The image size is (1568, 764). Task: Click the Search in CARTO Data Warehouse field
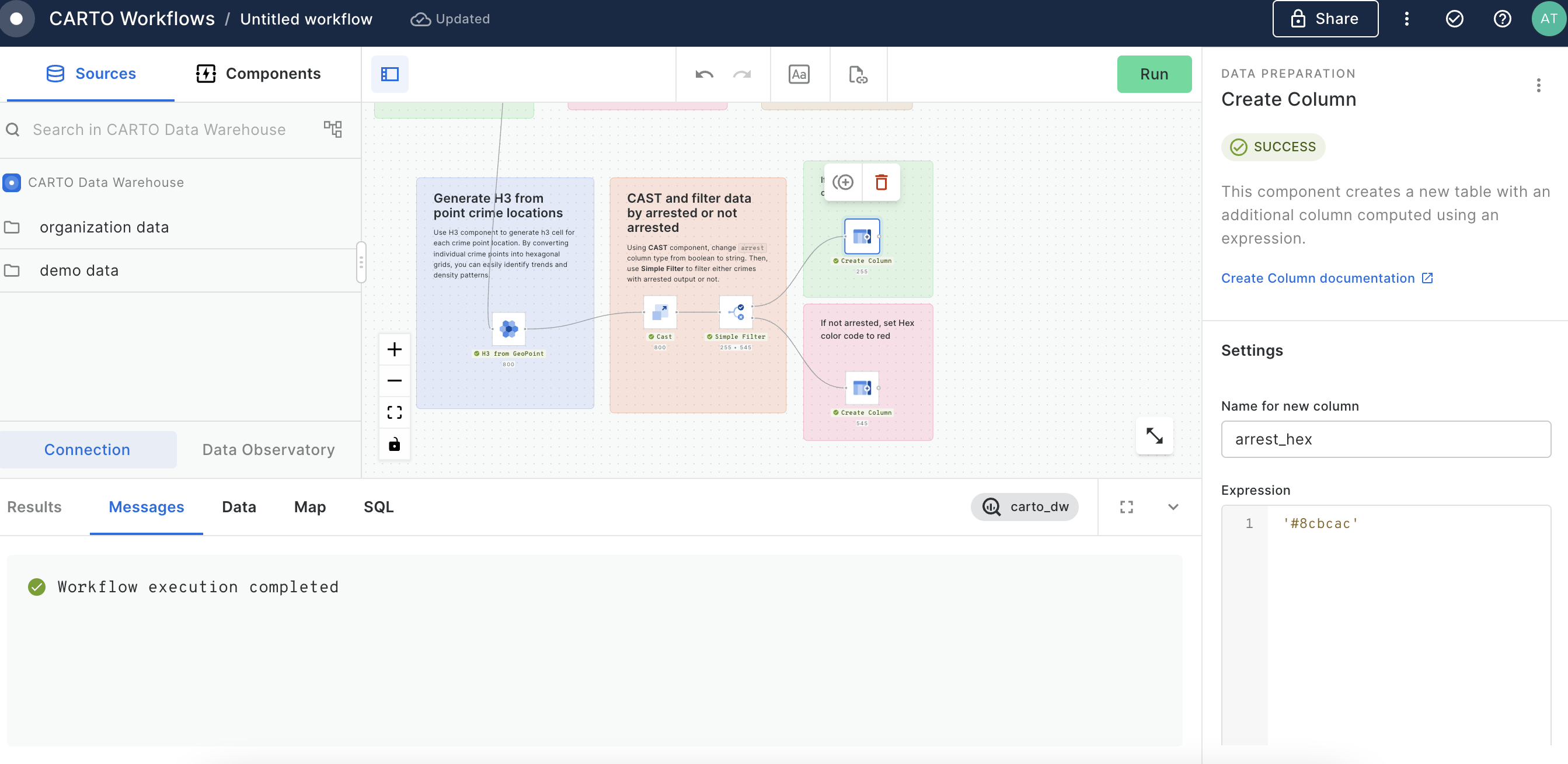pyautogui.click(x=158, y=129)
